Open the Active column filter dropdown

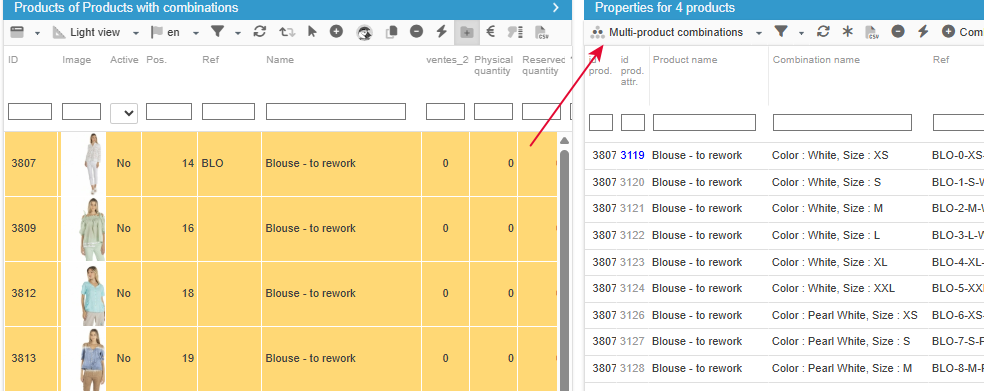pos(124,114)
